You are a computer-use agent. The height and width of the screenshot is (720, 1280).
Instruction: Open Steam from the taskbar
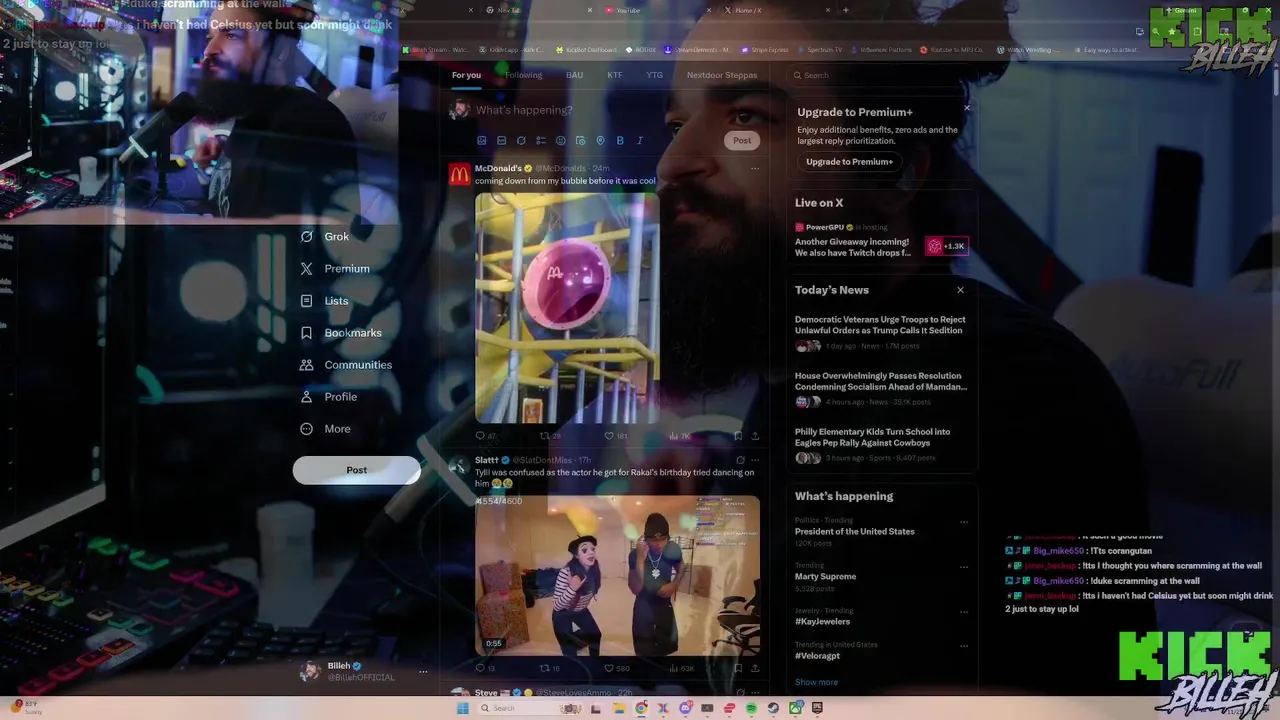(773, 708)
